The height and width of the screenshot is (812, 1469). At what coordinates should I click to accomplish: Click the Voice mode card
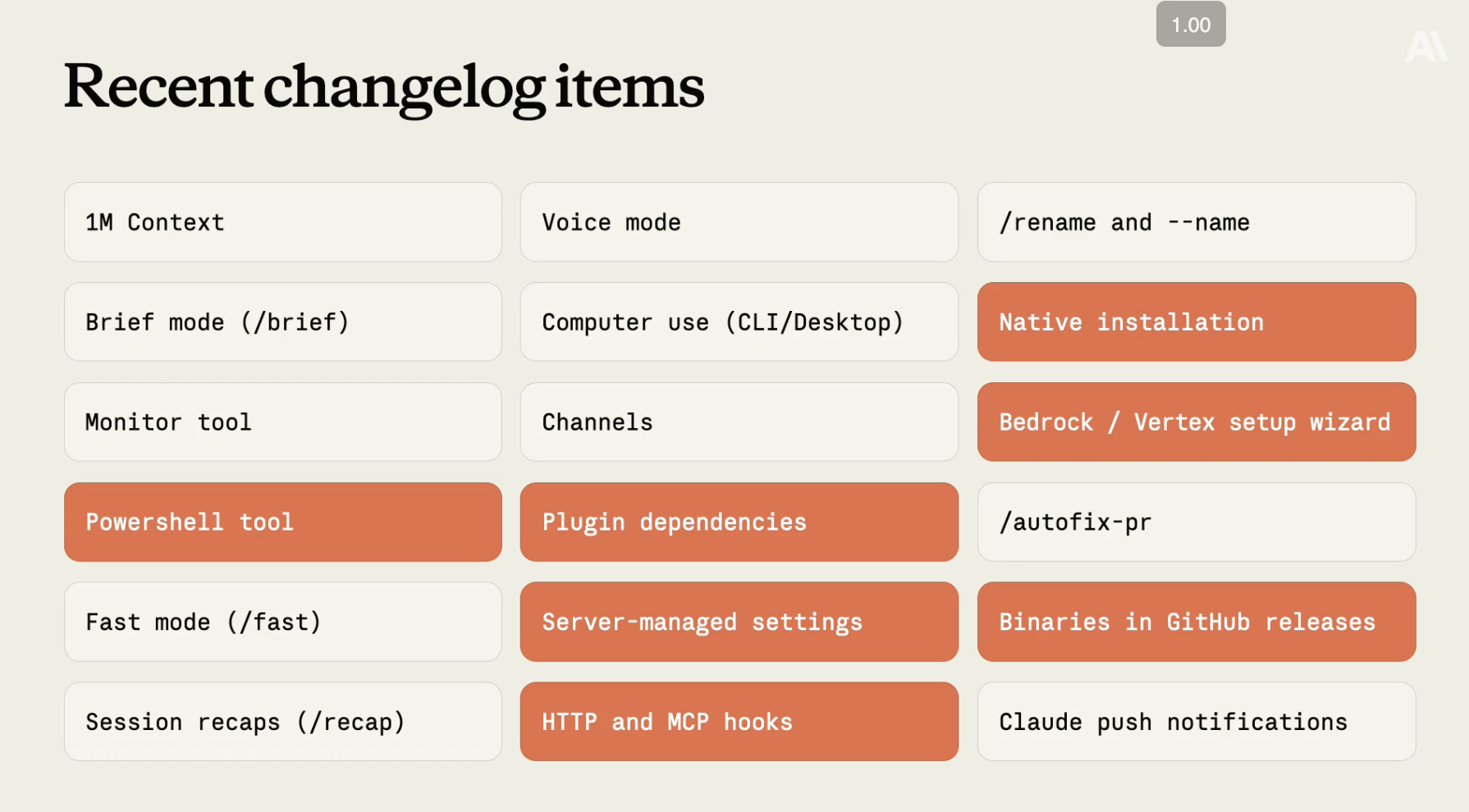pos(739,222)
